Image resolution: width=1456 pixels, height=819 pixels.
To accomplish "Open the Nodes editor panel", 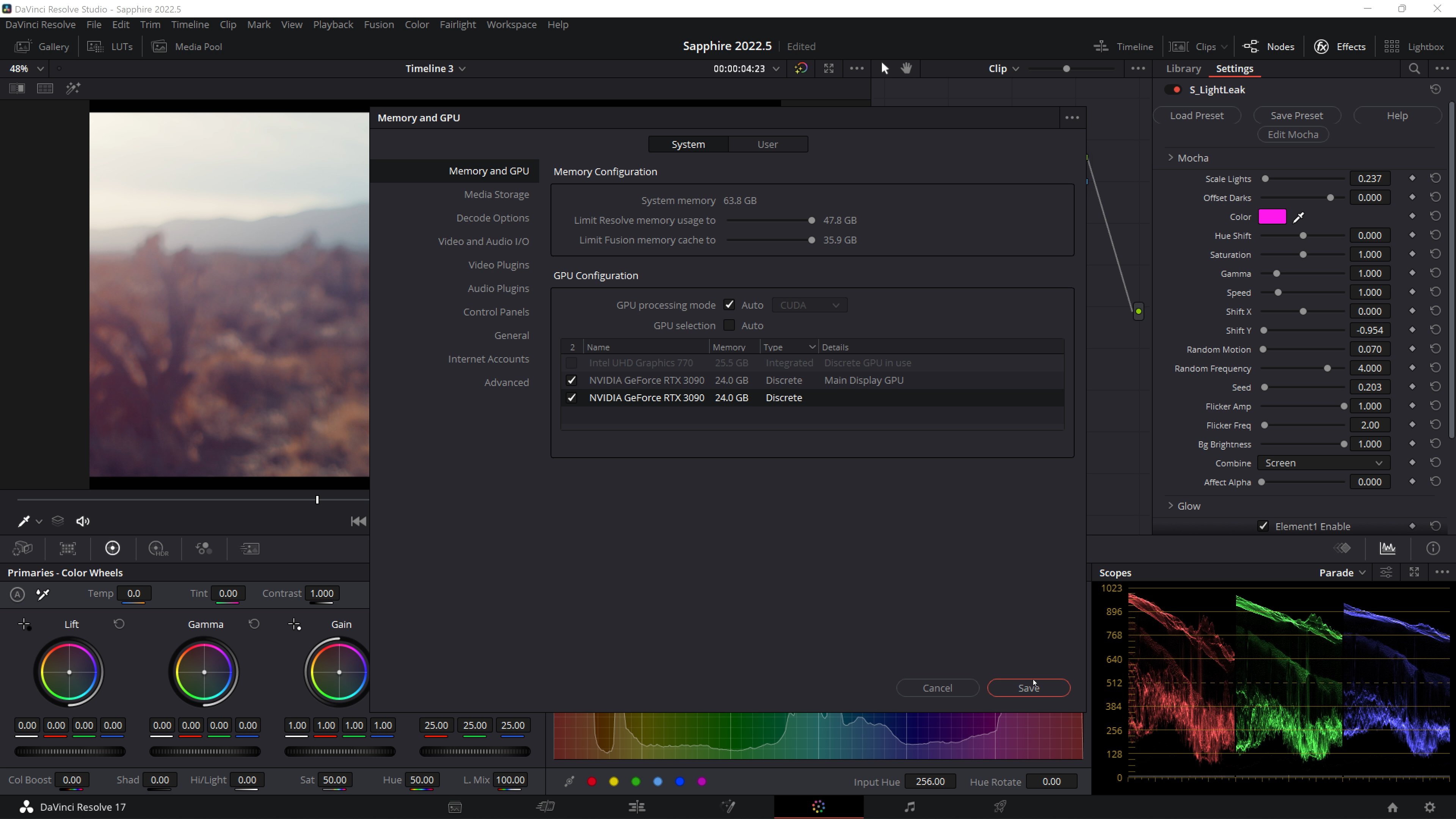I will coord(1268,46).
